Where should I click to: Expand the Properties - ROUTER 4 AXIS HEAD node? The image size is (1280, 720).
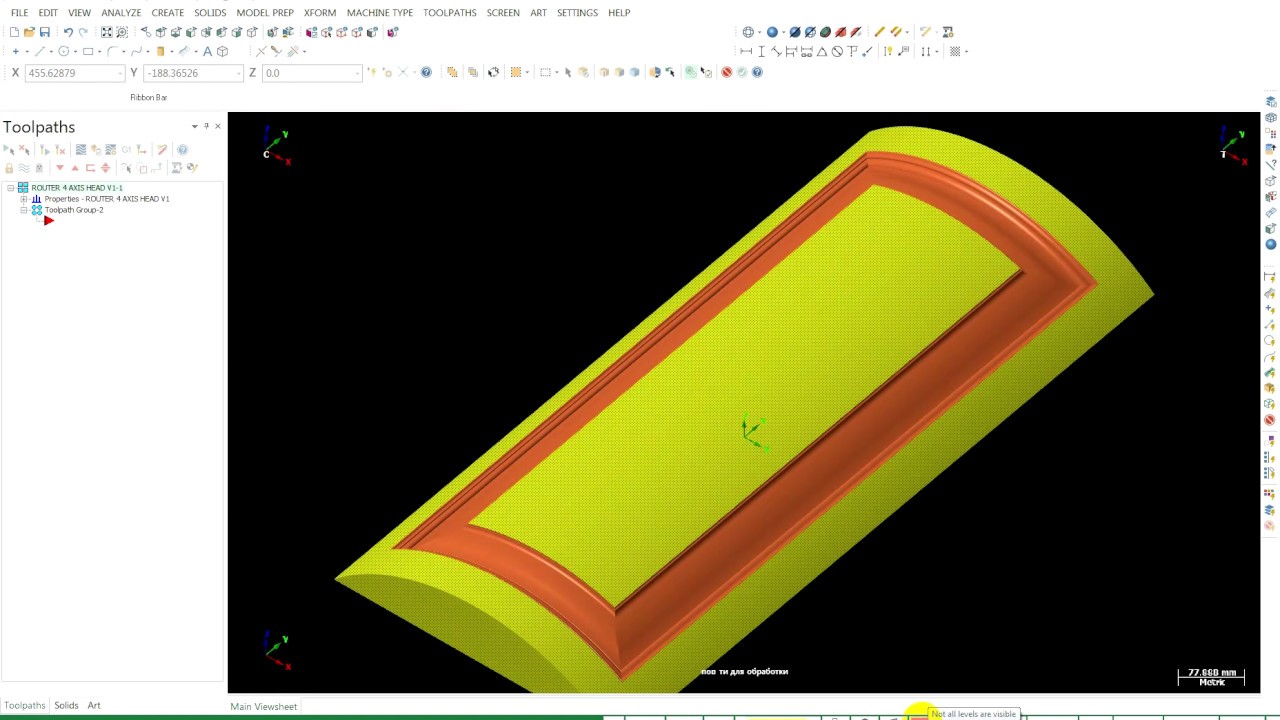point(24,199)
